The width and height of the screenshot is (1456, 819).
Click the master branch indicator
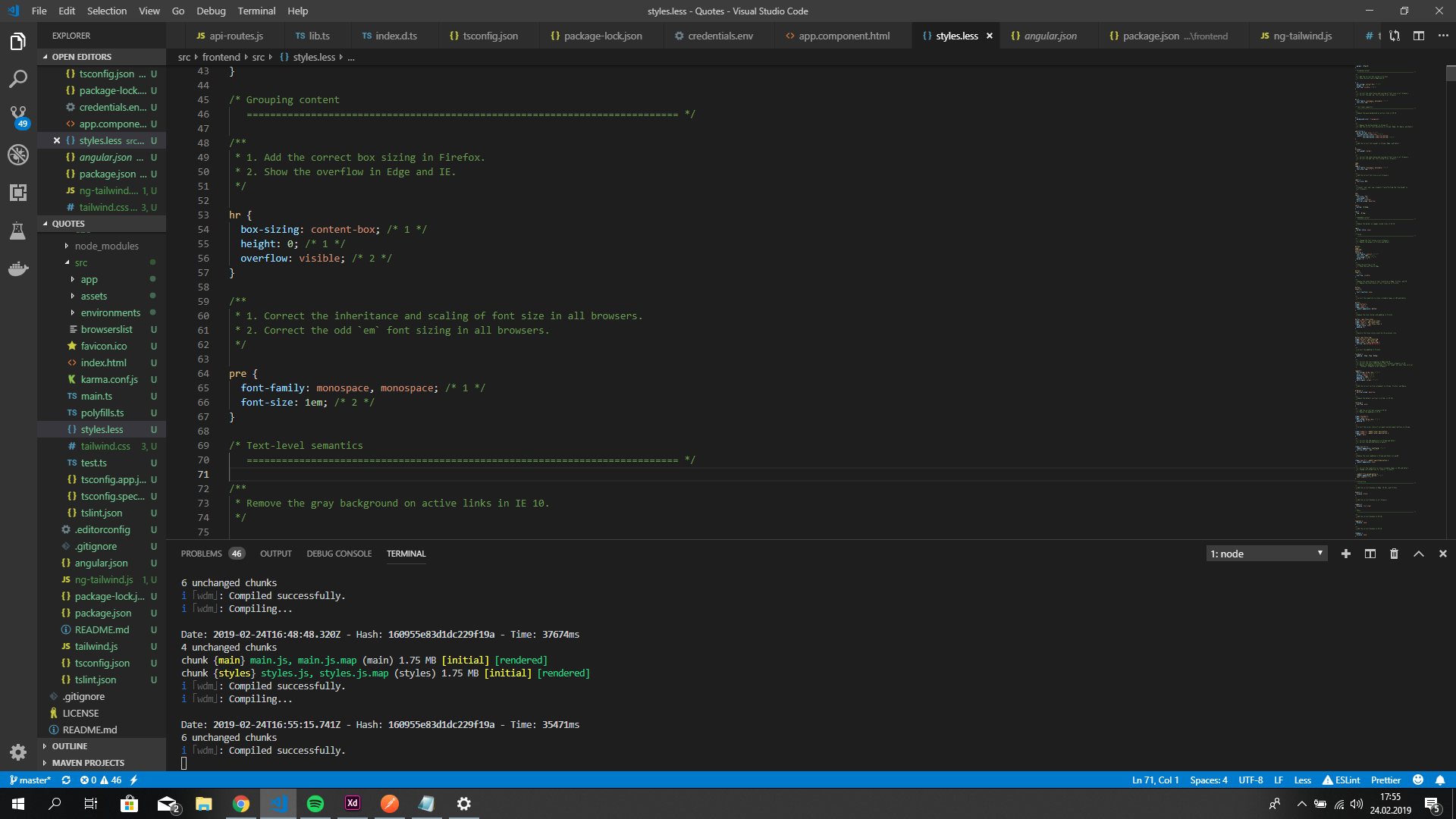pos(30,780)
